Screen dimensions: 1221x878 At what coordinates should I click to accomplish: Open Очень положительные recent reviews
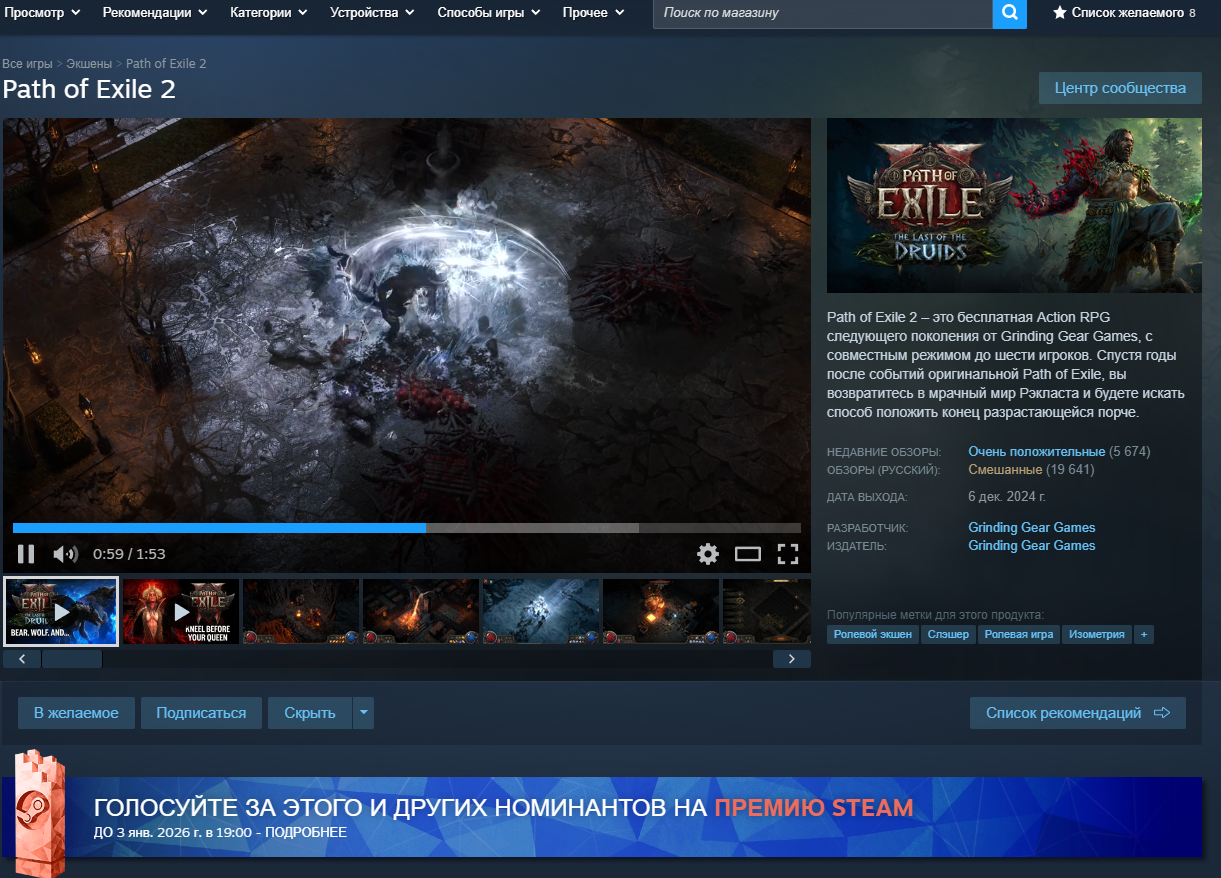pos(1036,452)
